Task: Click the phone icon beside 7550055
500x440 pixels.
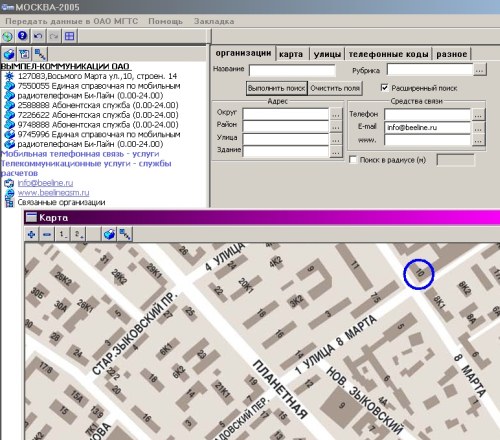Action: pyautogui.click(x=9, y=86)
